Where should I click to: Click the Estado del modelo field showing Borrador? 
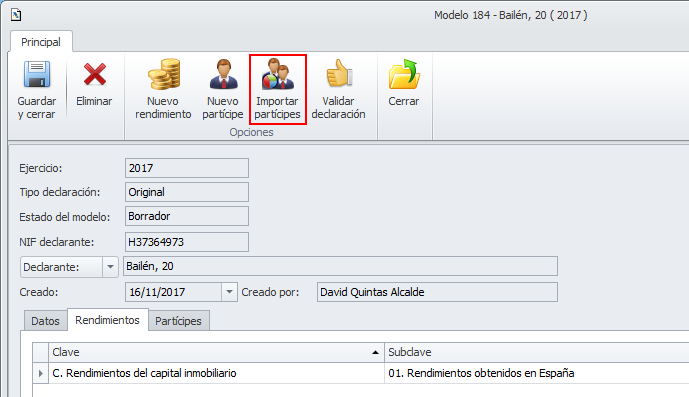[187, 216]
